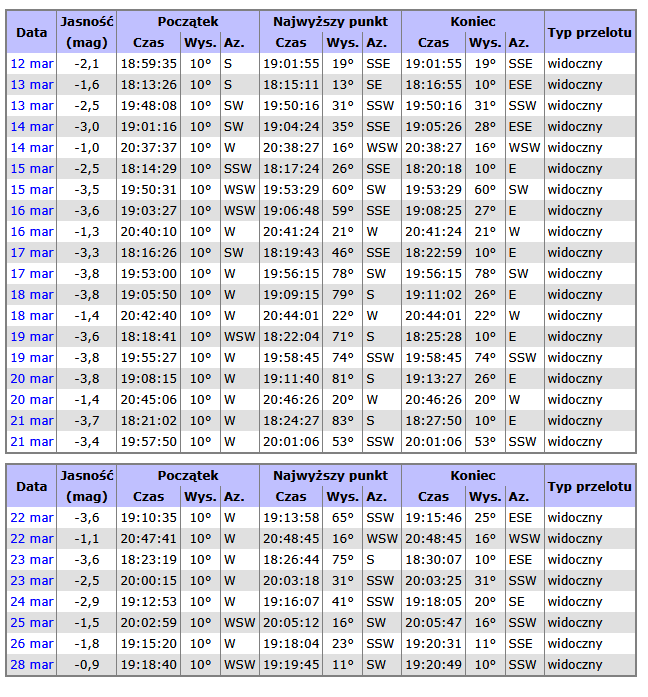Open 13 mar pass starting at 18:13:26

pyautogui.click(x=32, y=84)
